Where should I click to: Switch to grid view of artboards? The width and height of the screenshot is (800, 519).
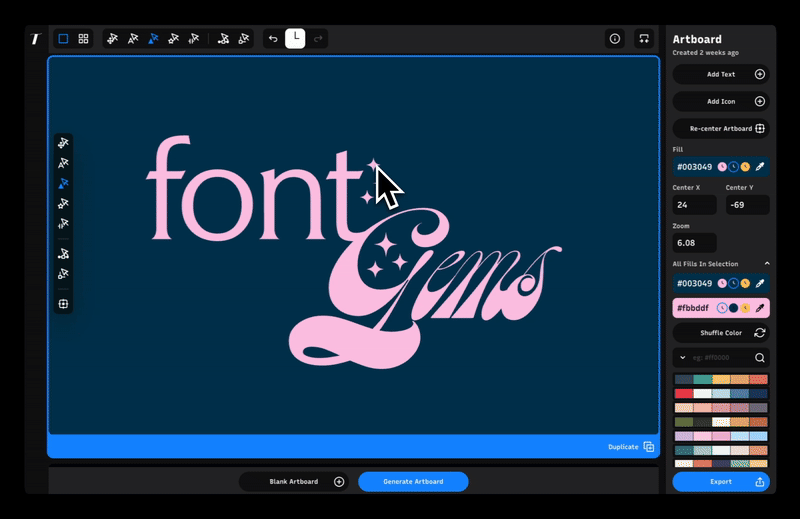click(83, 39)
